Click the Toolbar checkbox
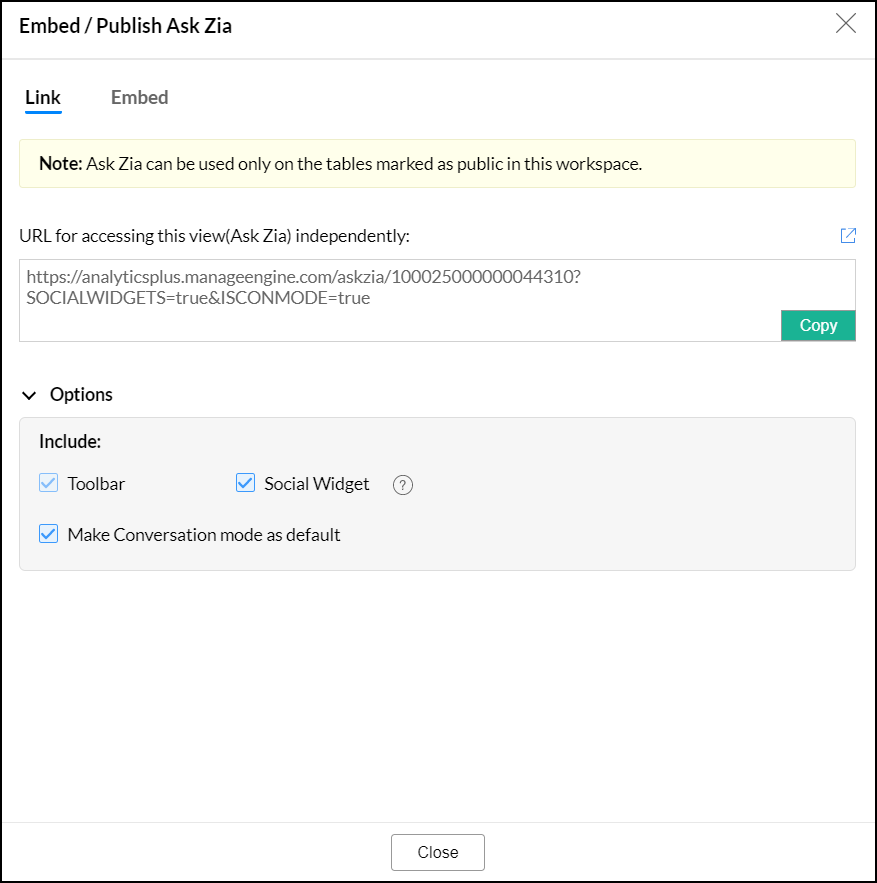 [x=48, y=483]
